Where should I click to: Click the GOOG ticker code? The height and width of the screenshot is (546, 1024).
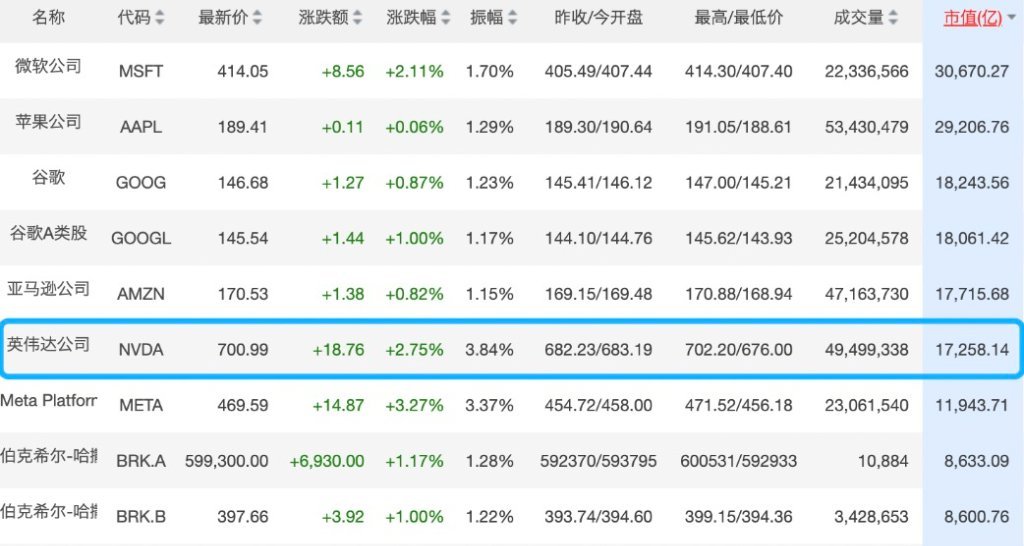point(140,183)
